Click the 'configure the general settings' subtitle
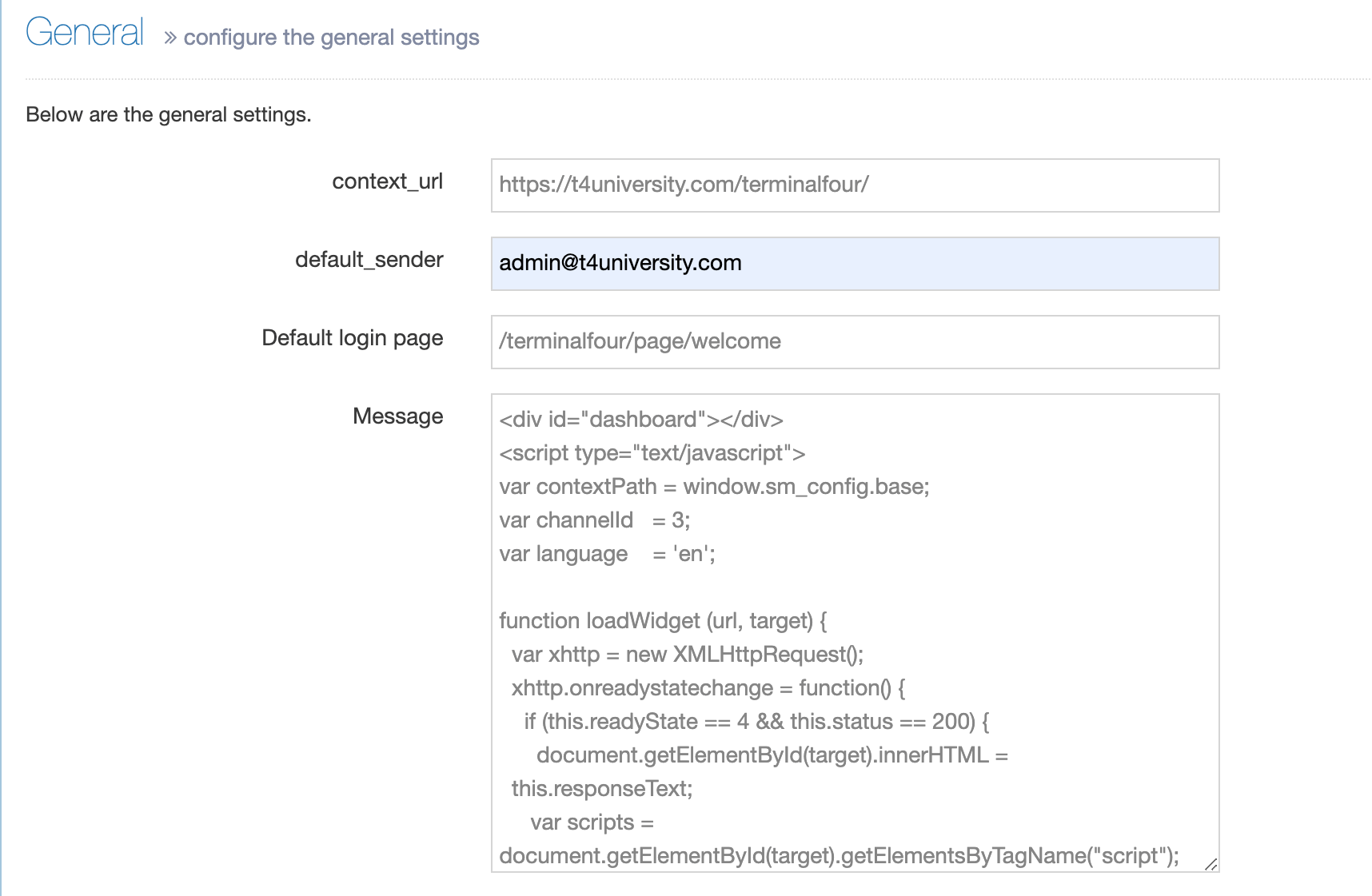 331,38
